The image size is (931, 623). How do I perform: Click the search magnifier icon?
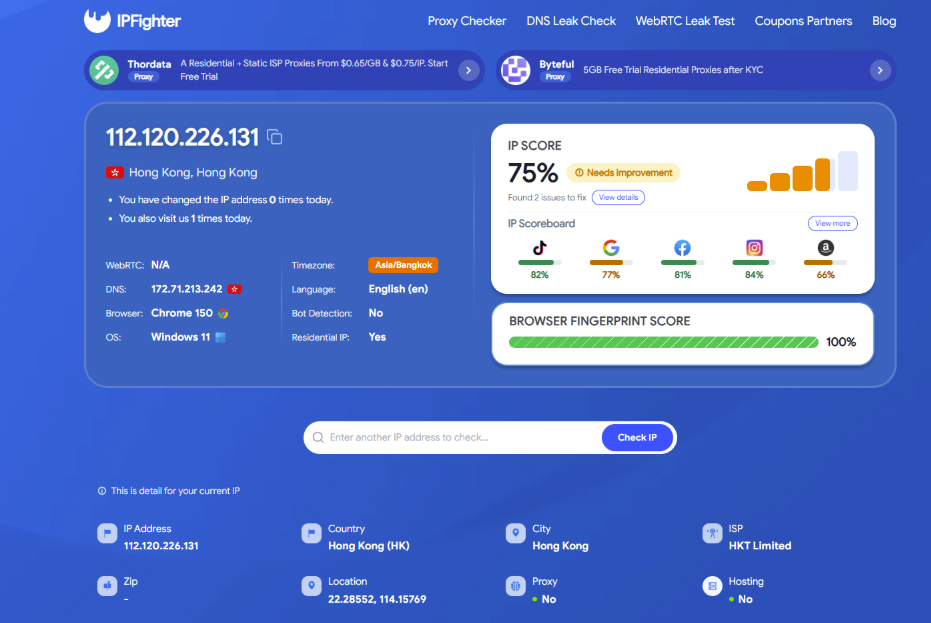[318, 438]
